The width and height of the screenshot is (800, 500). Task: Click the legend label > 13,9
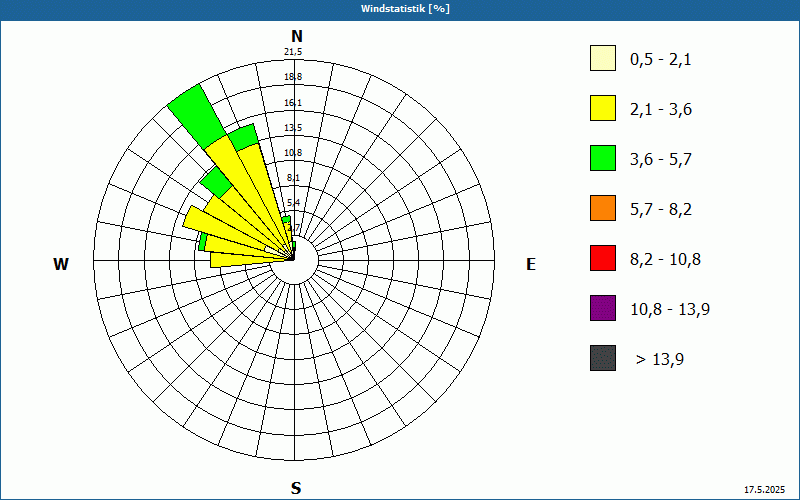click(660, 360)
